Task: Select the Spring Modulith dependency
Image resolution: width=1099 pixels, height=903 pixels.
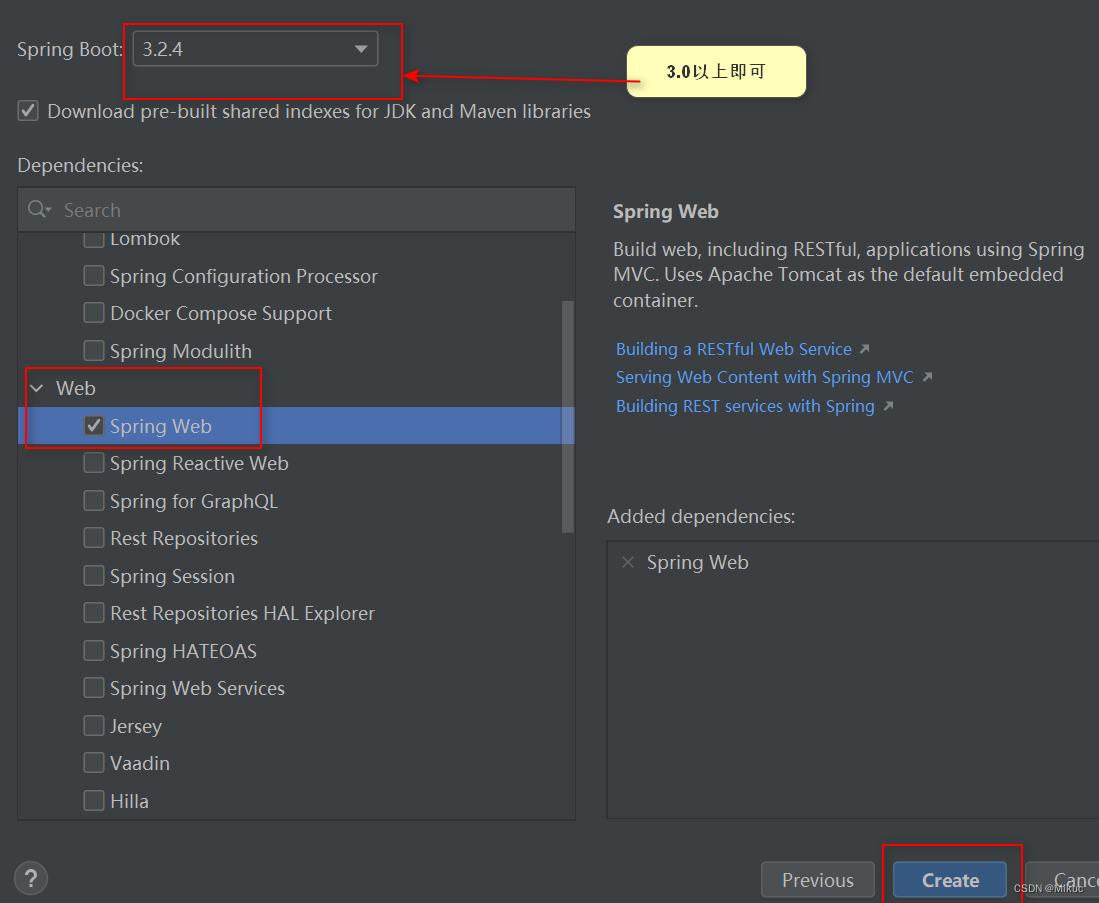Action: pos(94,350)
